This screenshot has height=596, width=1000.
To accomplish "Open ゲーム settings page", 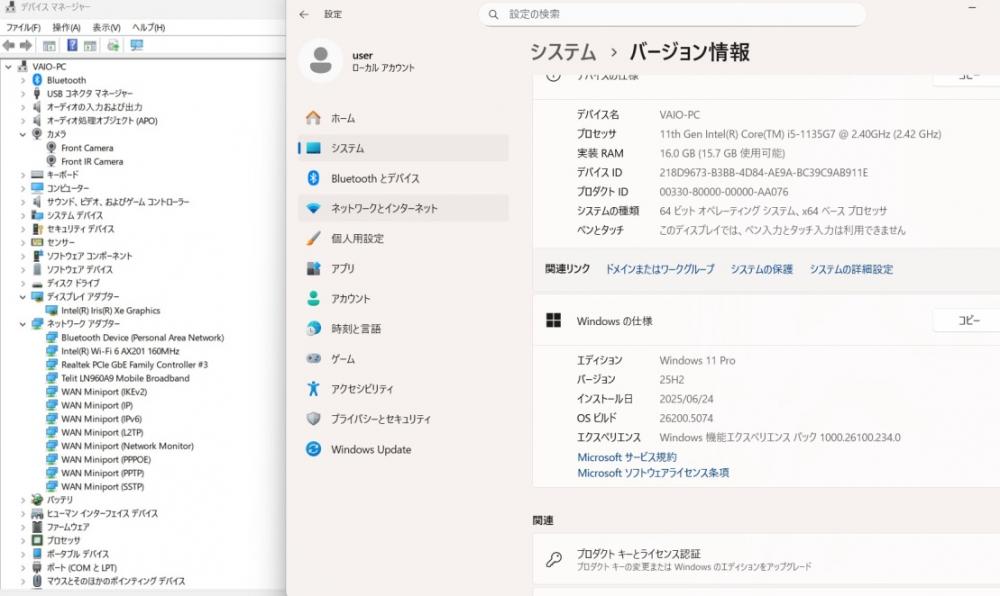I will [403, 359].
